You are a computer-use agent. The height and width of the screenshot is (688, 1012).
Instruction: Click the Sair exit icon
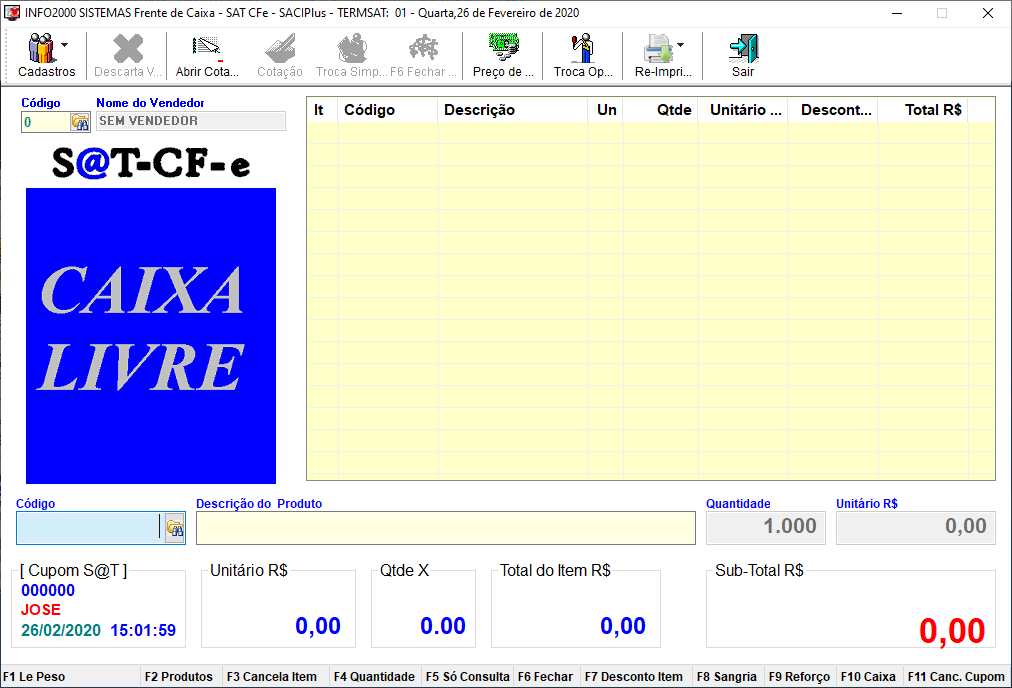click(x=744, y=49)
